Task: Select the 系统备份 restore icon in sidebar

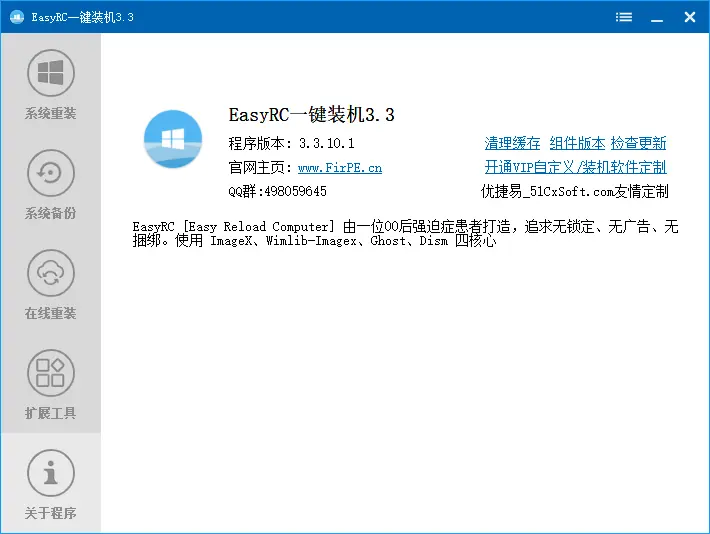Action: point(50,173)
